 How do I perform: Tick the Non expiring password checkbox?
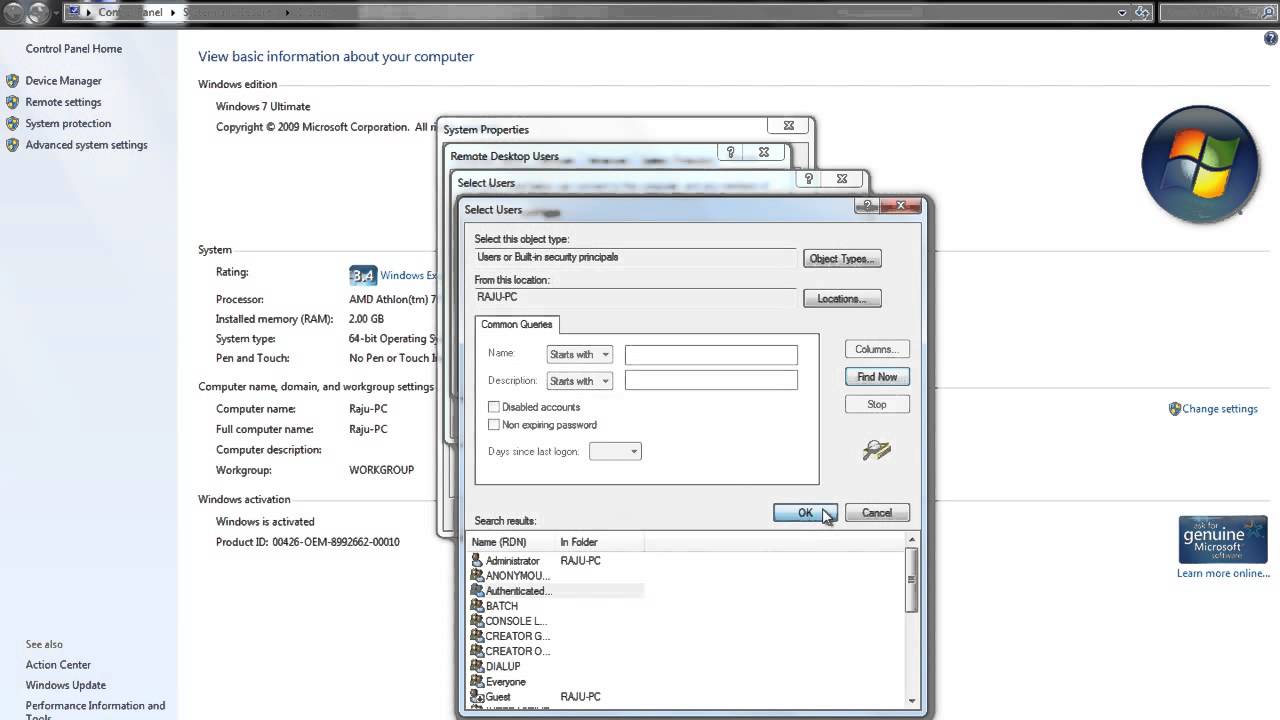(494, 425)
